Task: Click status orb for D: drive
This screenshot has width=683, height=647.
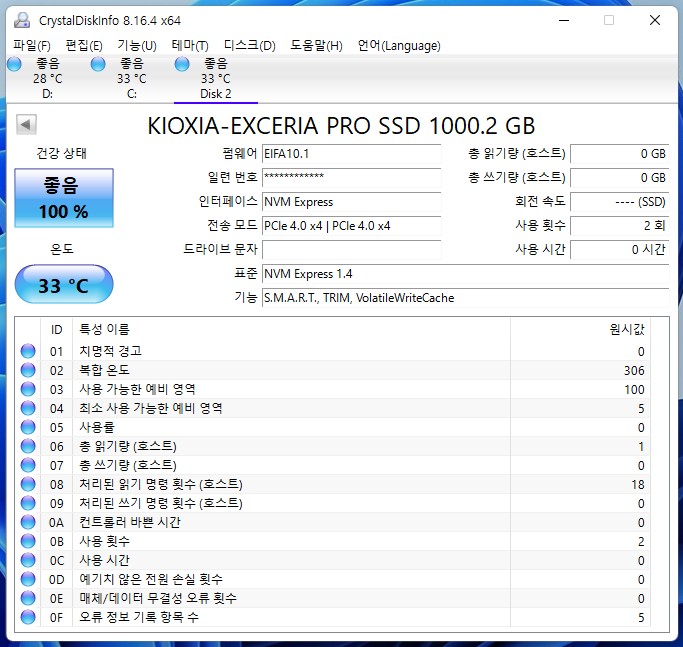Action: 14,64
